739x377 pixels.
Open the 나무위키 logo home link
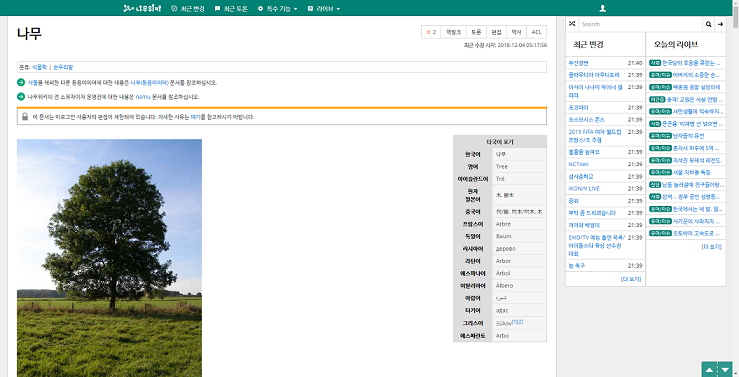(x=142, y=8)
